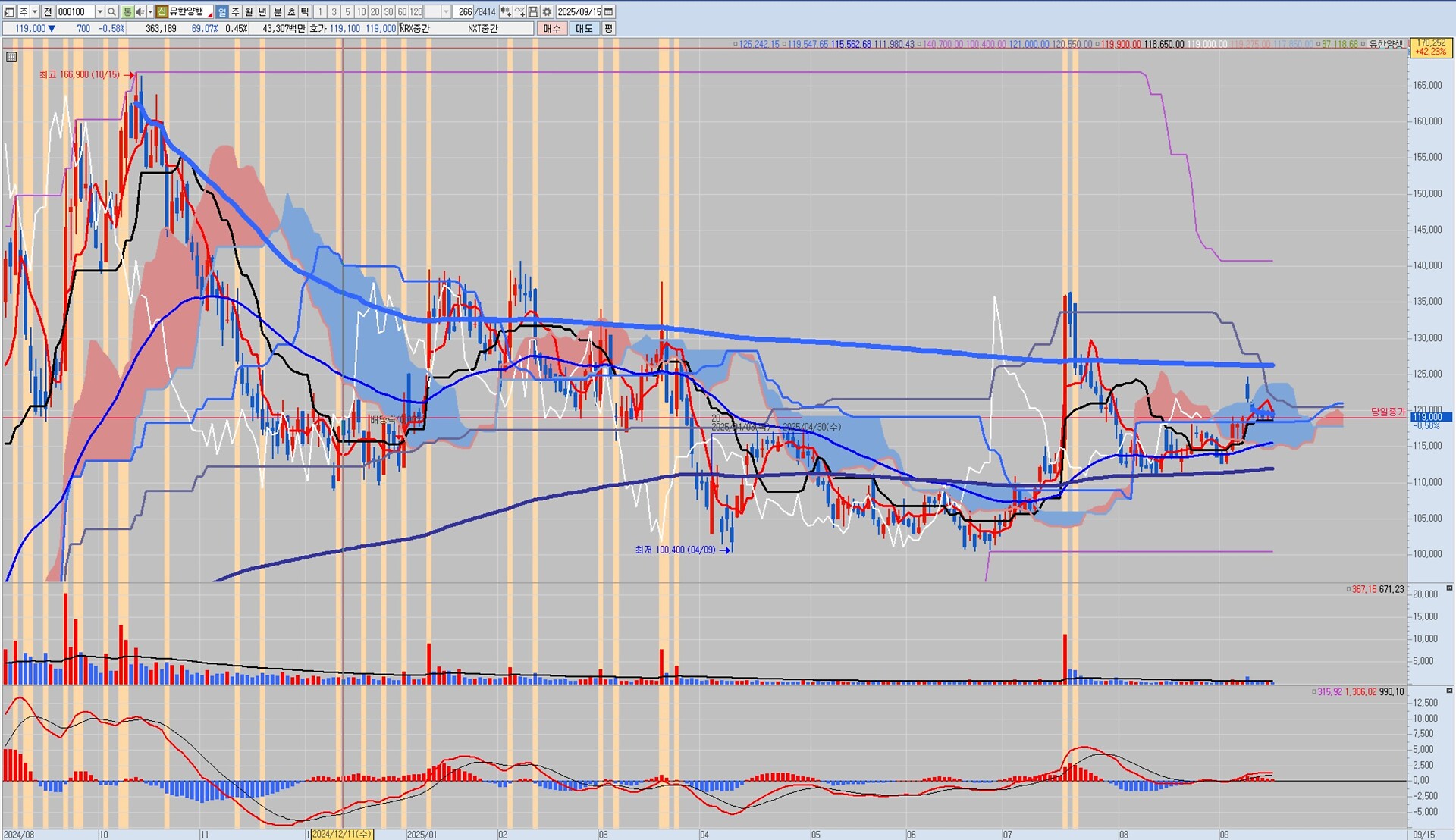Expand the stock code history dropdown
The height and width of the screenshot is (840, 1456).
tap(99, 12)
